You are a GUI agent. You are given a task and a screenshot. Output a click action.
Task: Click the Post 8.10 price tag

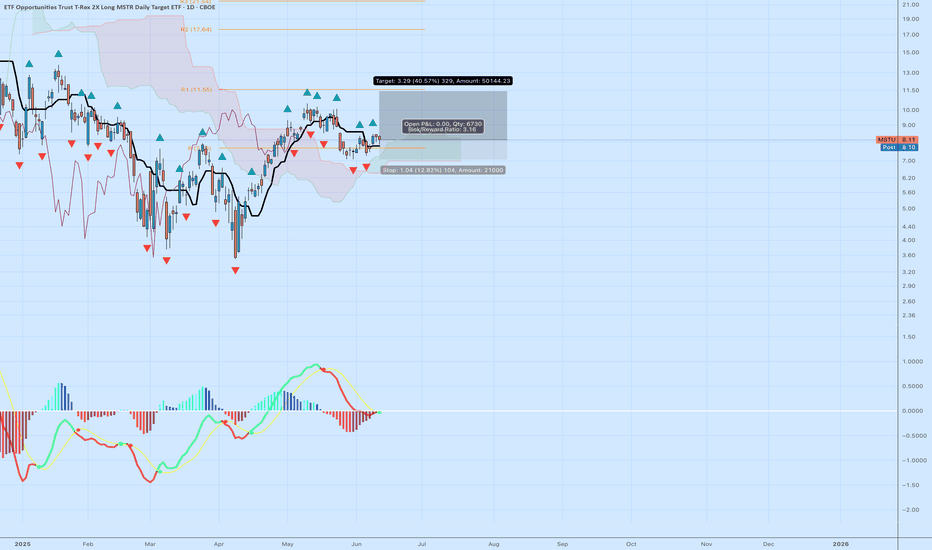coord(899,147)
